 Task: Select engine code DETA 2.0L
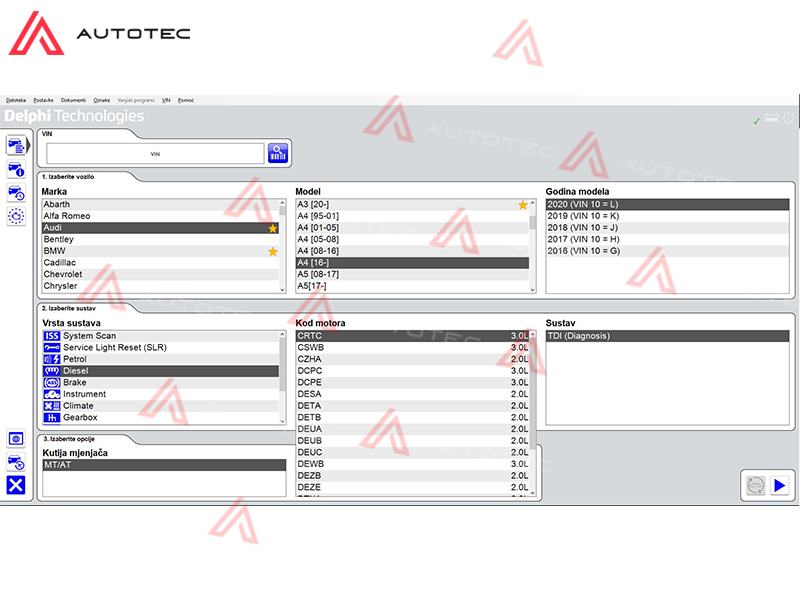click(x=412, y=406)
